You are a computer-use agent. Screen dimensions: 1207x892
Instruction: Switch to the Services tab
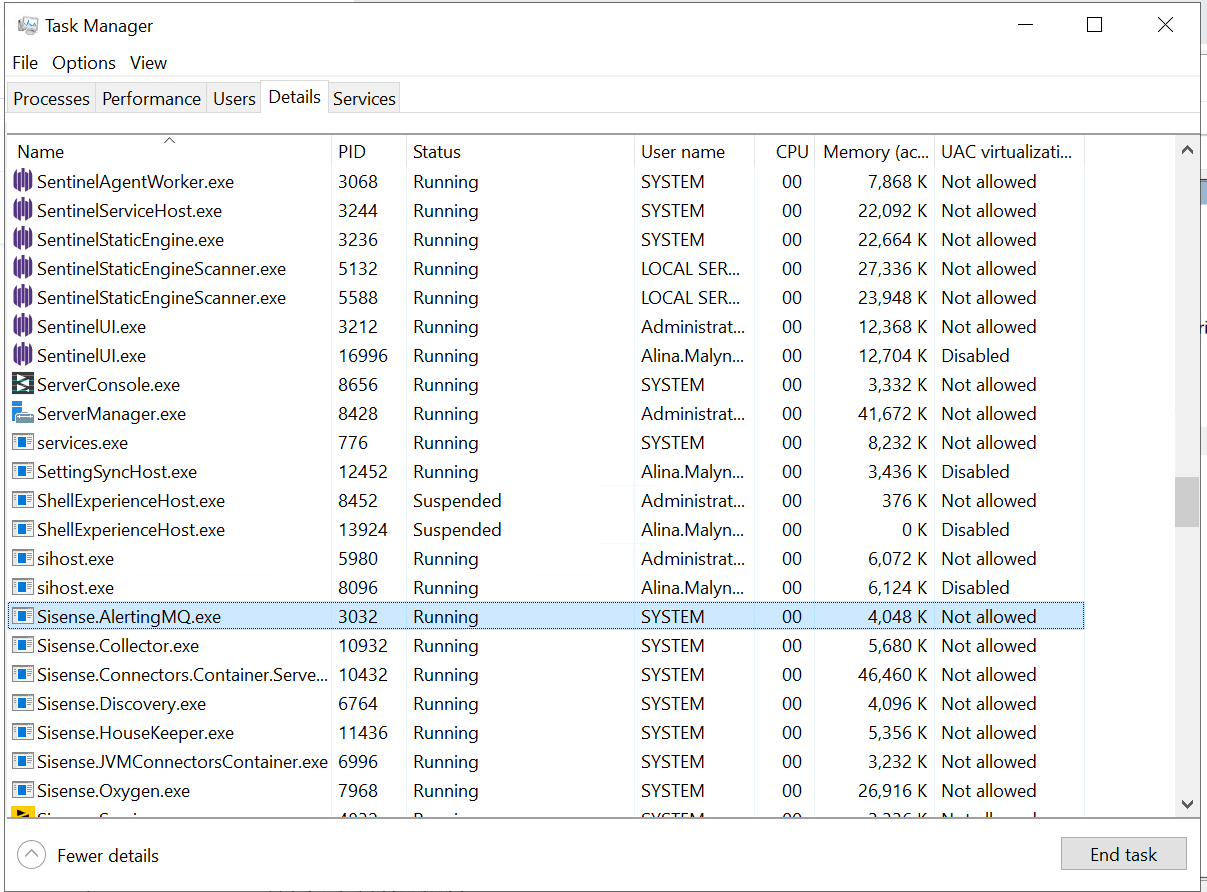point(364,99)
